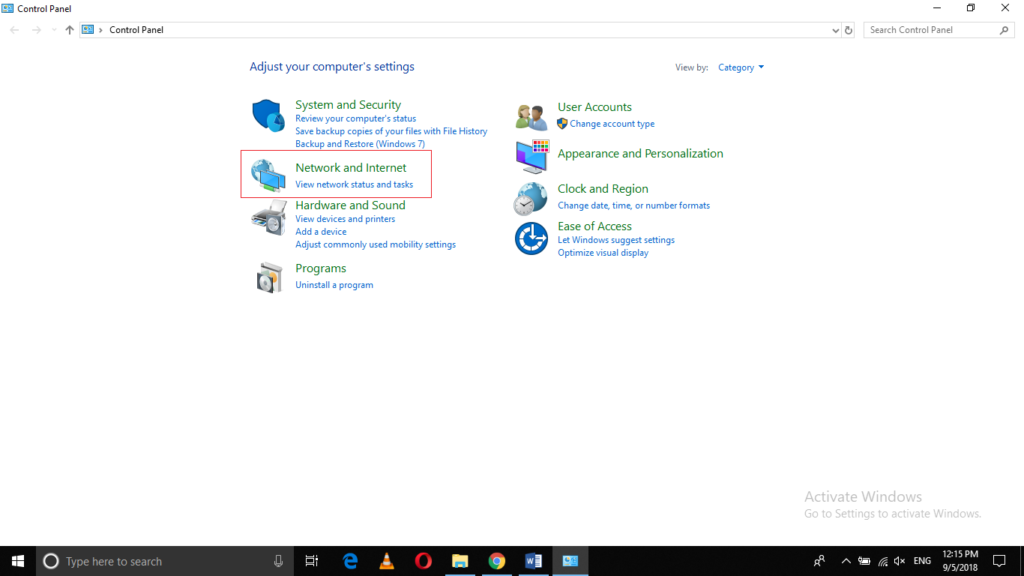Click View devices and printers
The width and height of the screenshot is (1024, 576).
pos(345,219)
